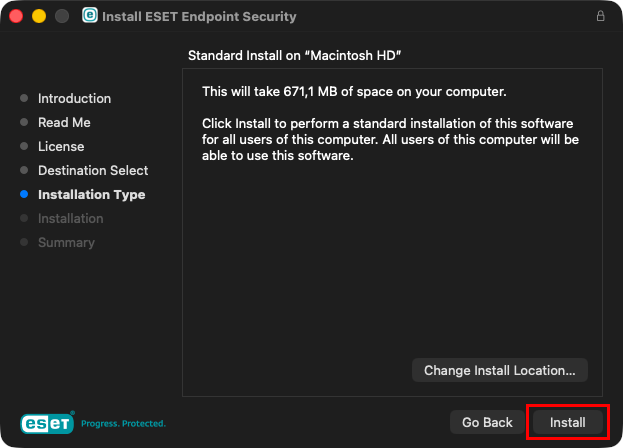Select the Introduction step in the sidebar
Image resolution: width=623 pixels, height=448 pixels.
pos(74,99)
